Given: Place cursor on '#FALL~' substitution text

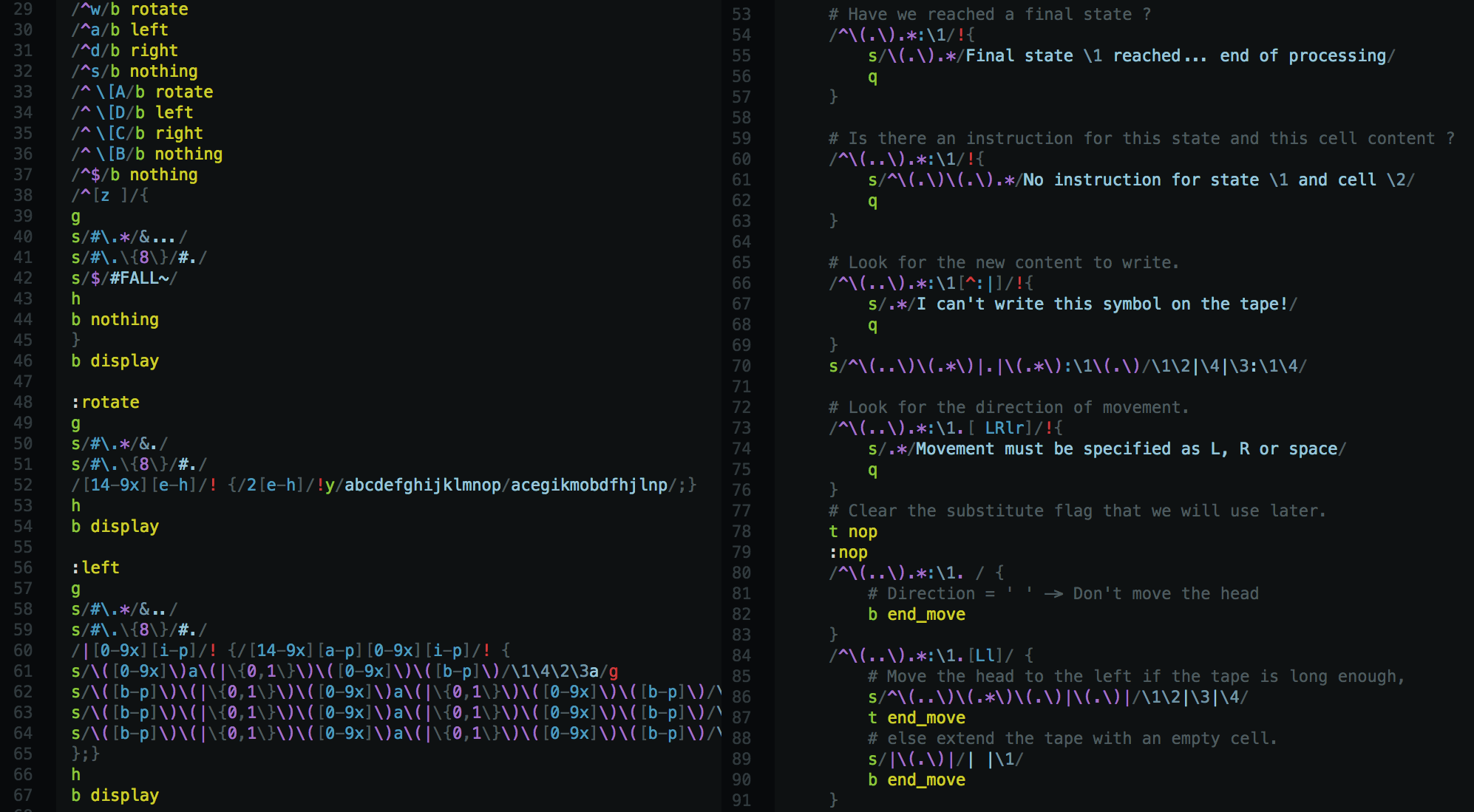Looking at the screenshot, I should 139,278.
